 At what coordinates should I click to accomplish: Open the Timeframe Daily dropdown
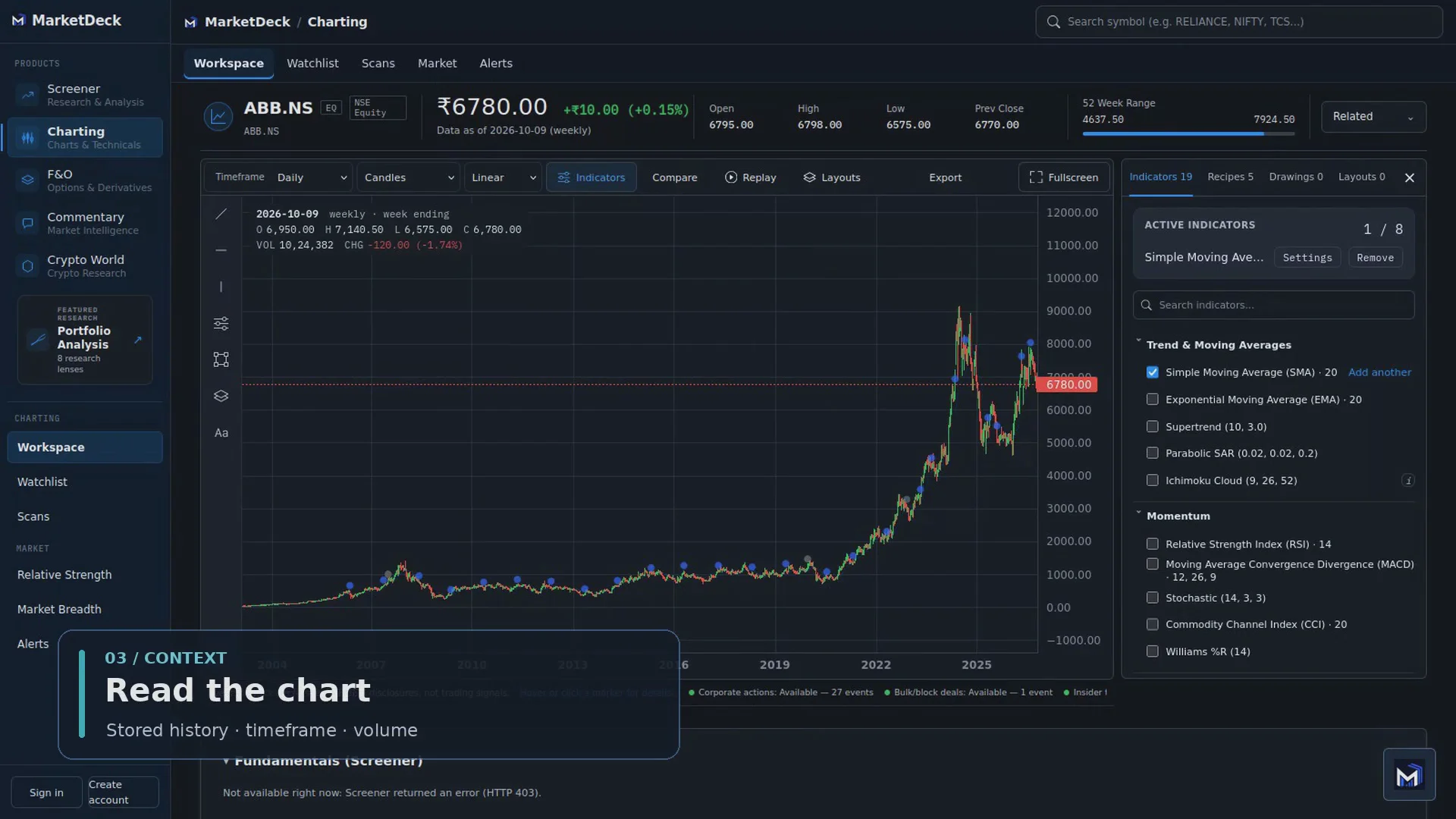point(312,177)
